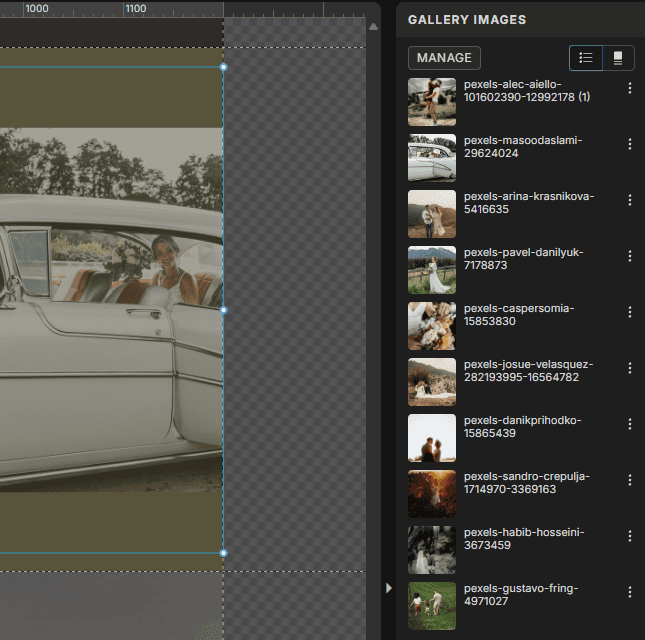Click the name pexels-caspersomia-15853830
This screenshot has height=640, width=645.
pyautogui.click(x=519, y=315)
